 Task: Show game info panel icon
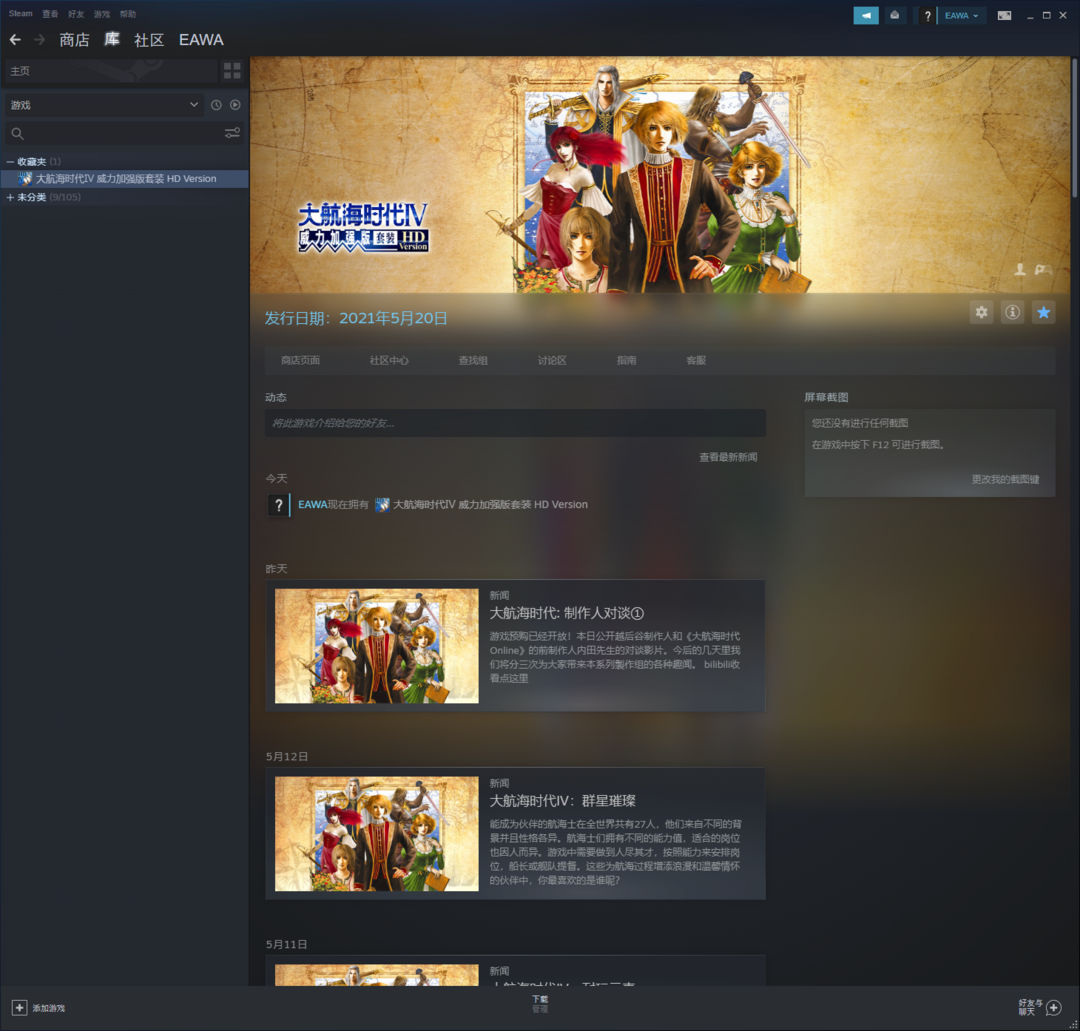click(1012, 313)
